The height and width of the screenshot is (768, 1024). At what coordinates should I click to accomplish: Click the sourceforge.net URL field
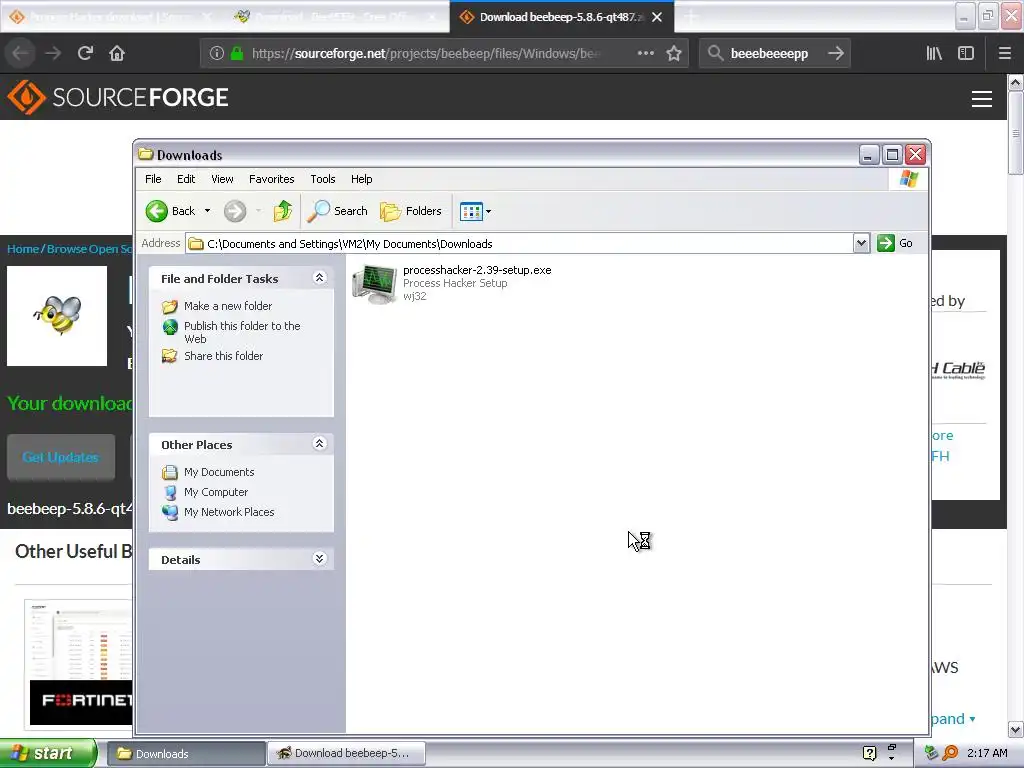tap(424, 54)
